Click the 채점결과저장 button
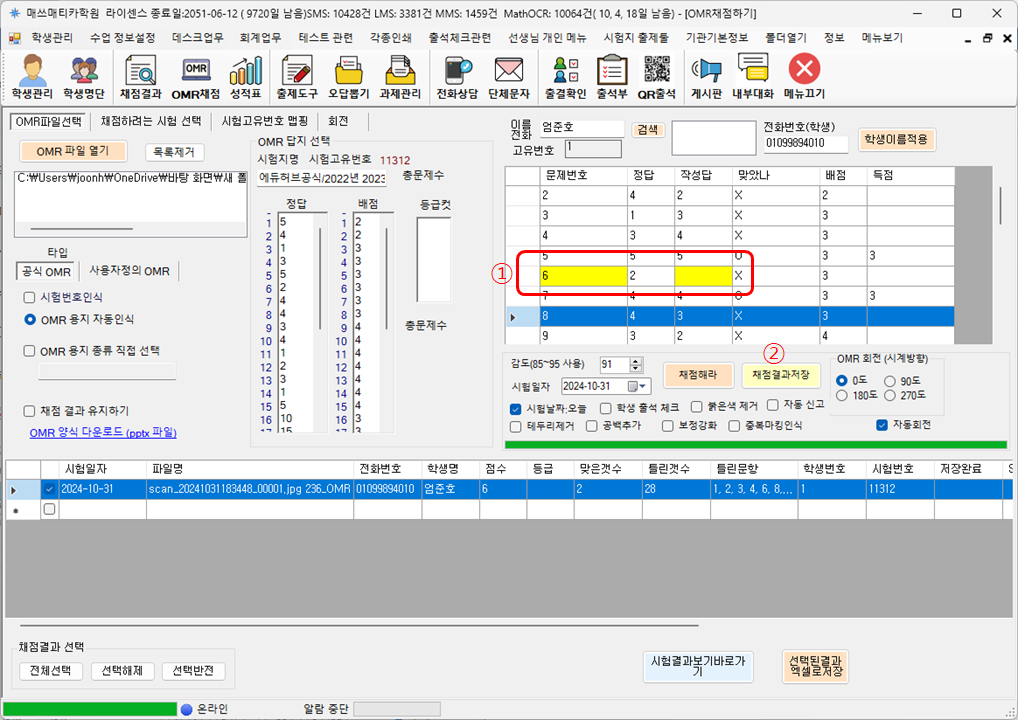 click(780, 375)
